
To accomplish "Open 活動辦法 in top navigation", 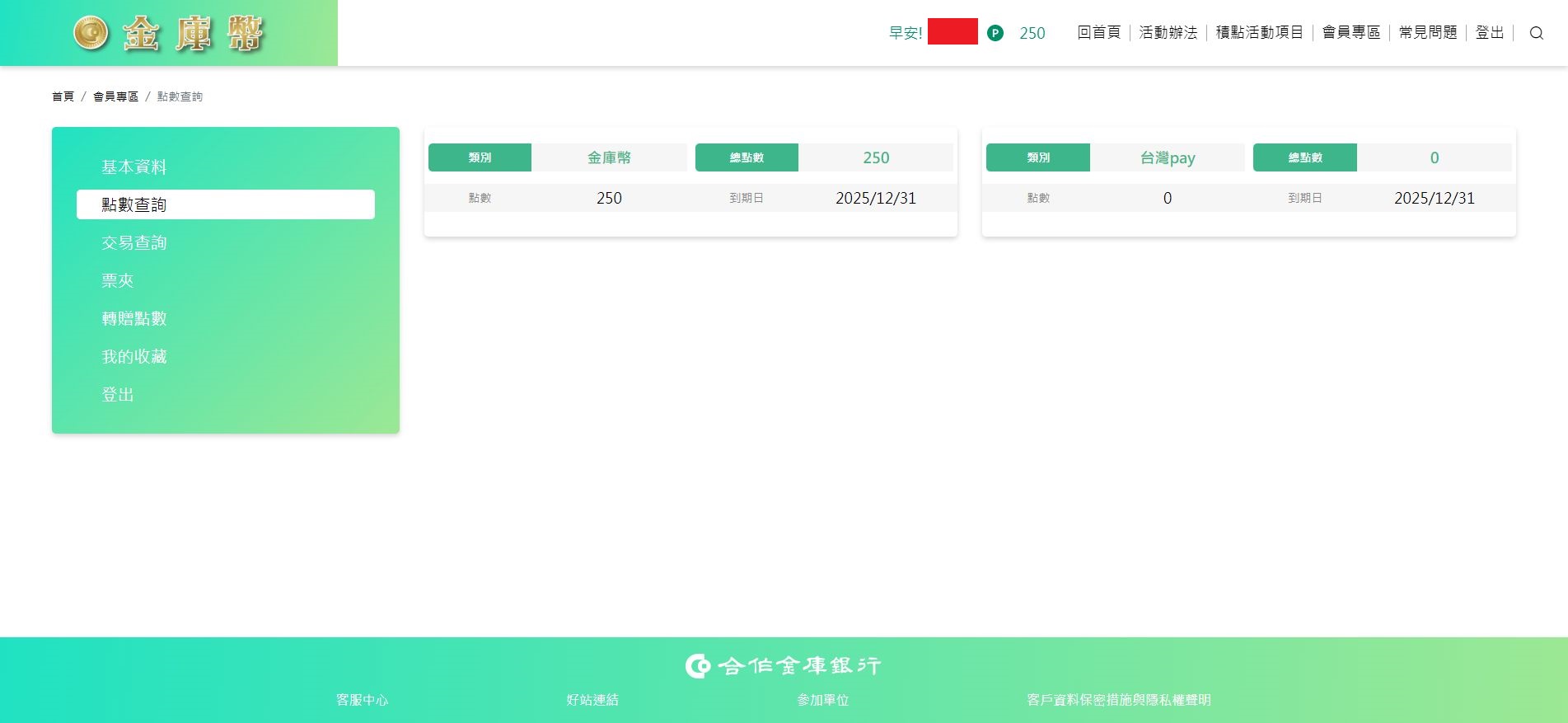I will tap(1168, 32).
